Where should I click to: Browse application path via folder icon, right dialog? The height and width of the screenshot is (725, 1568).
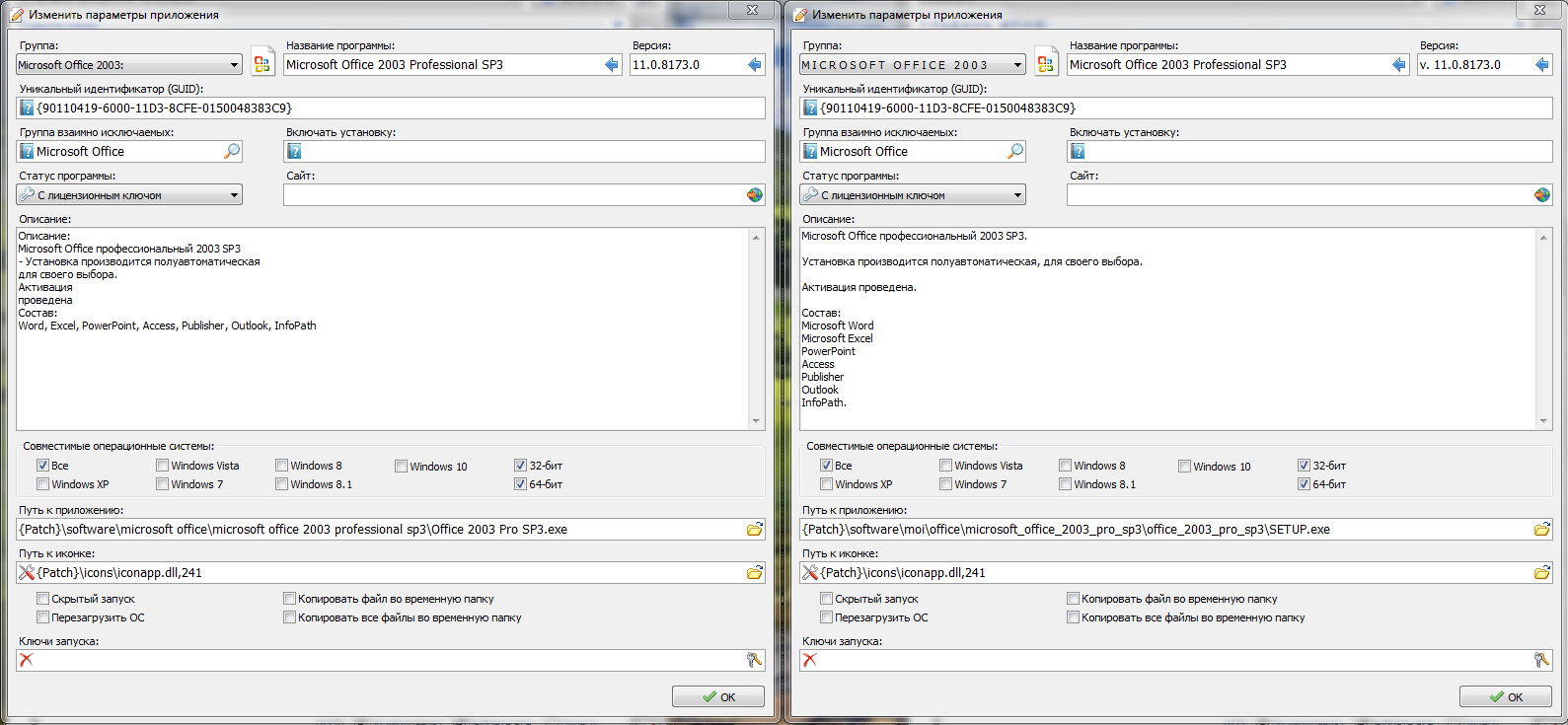(1542, 530)
